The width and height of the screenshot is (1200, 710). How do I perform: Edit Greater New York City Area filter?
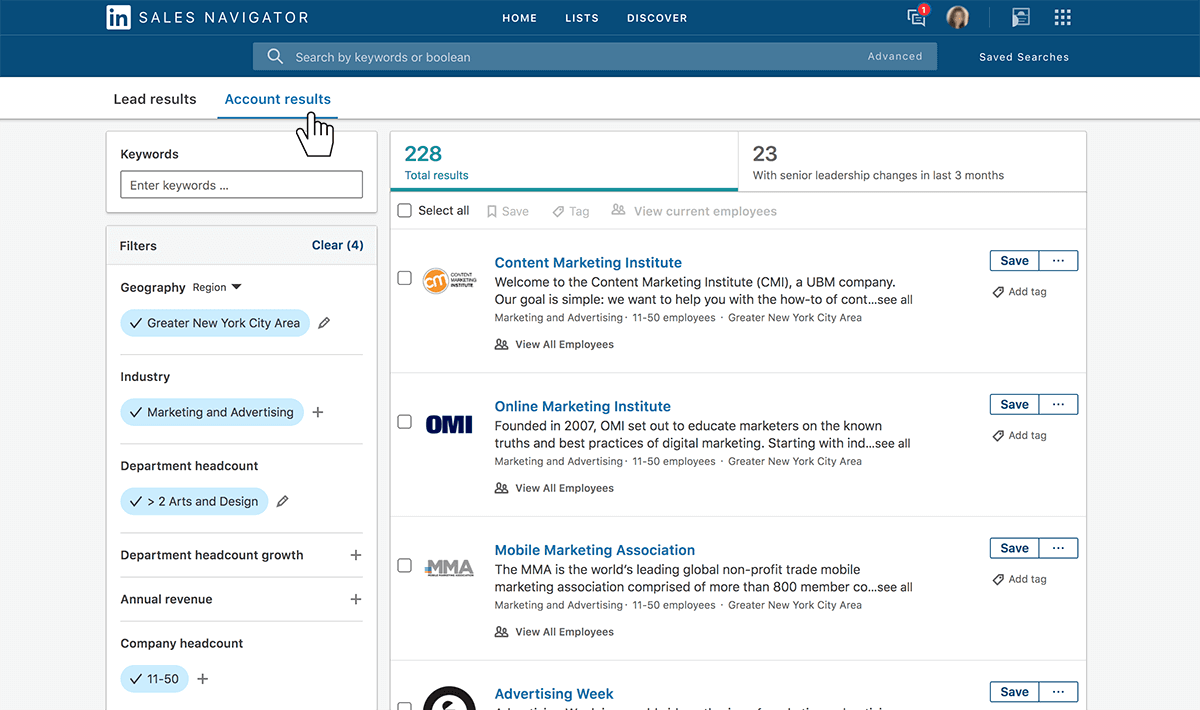pos(324,323)
